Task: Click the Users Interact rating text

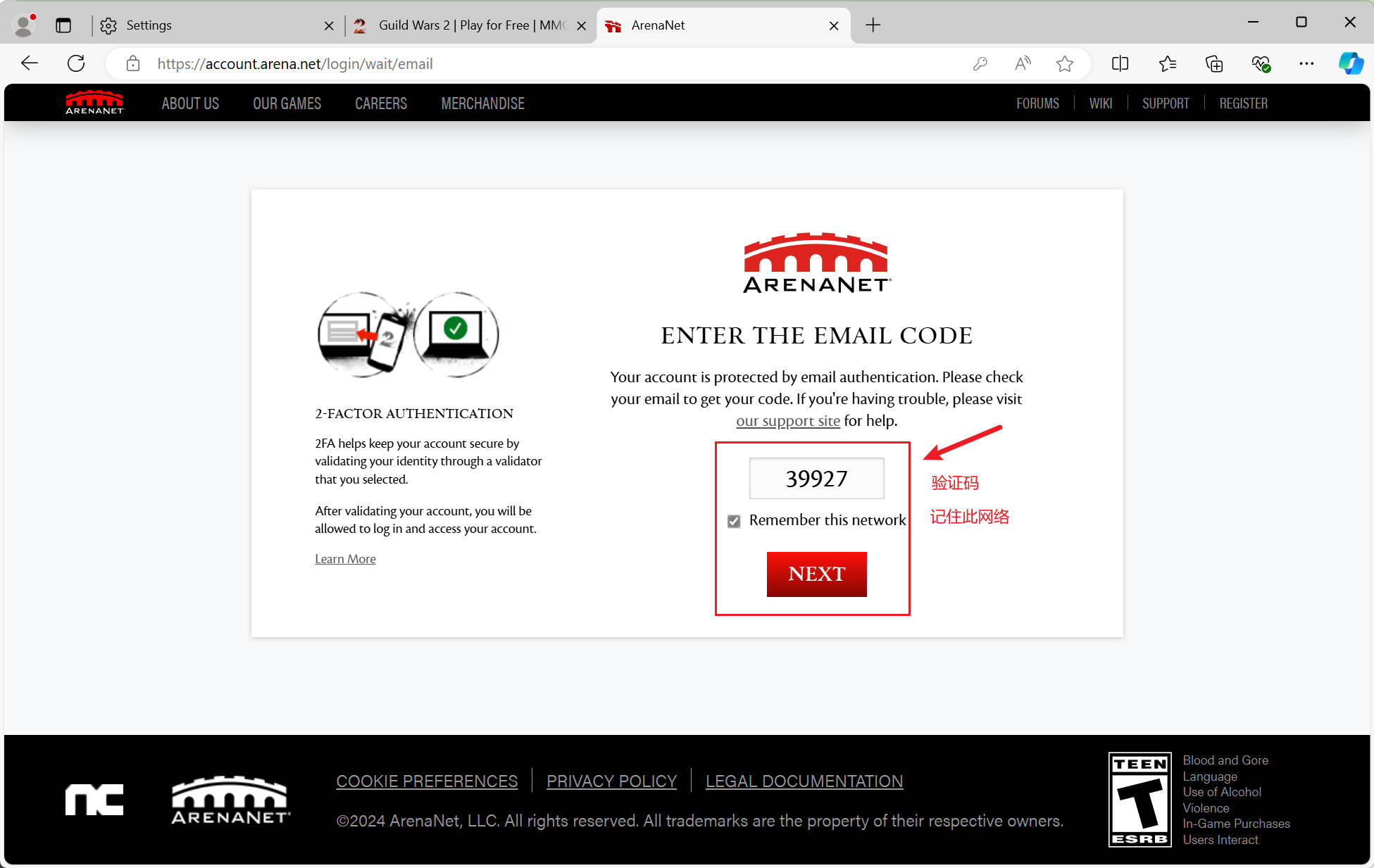Action: coord(1220,840)
